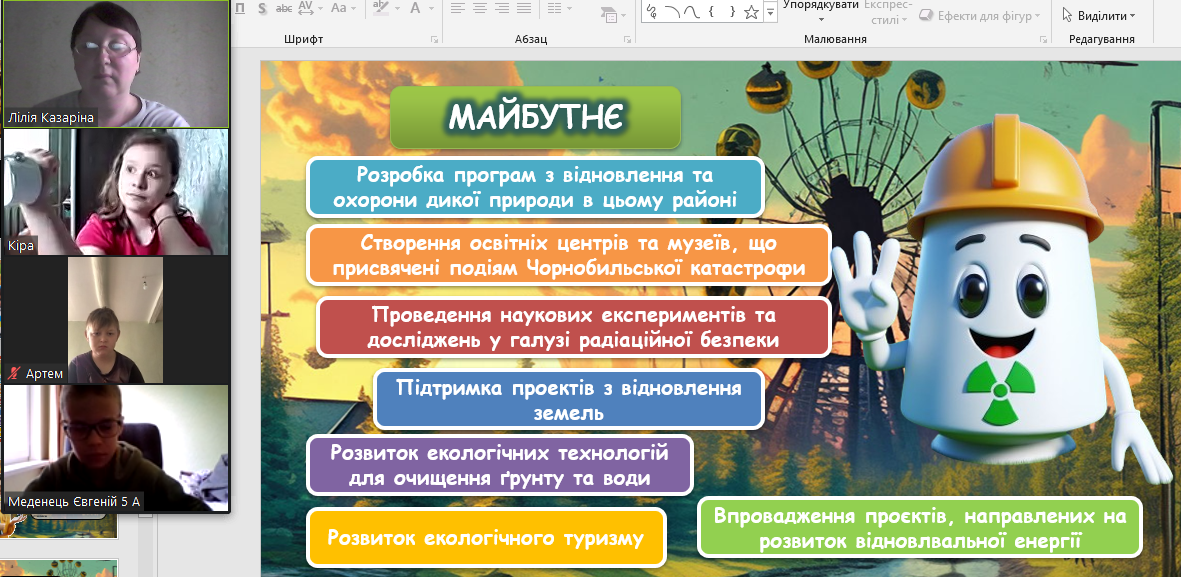Viewport: 1181px width, 577px height.
Task: Select the scribble freeform shape
Action: pyautogui.click(x=652, y=11)
